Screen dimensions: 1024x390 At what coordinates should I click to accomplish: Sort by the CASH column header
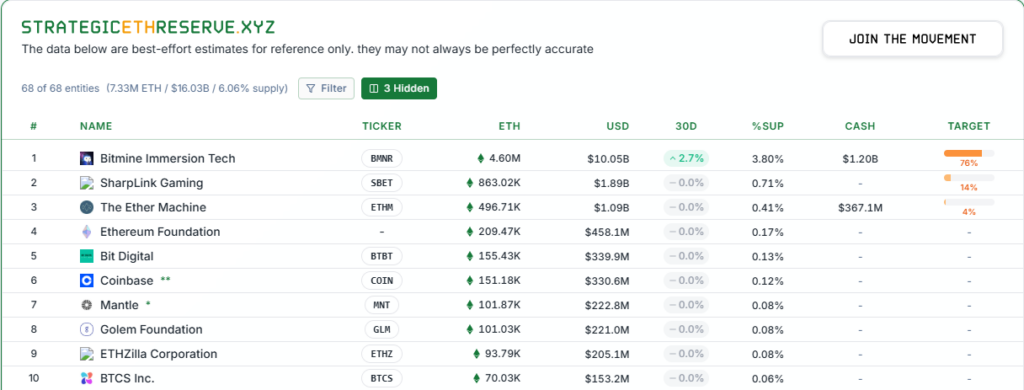[860, 126]
